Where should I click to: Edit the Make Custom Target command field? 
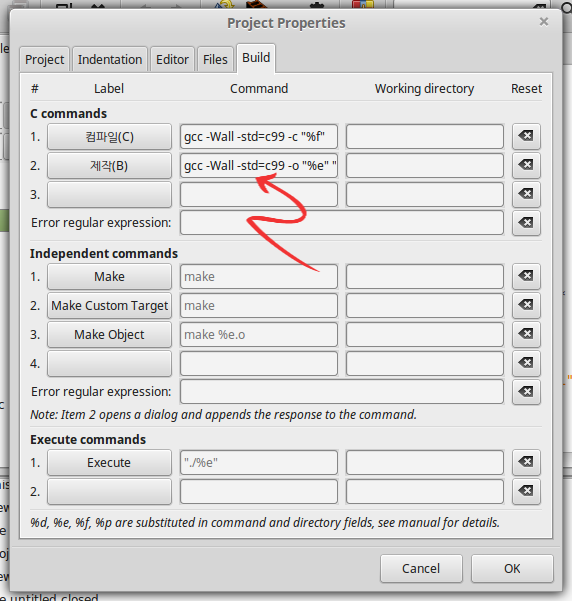[259, 305]
